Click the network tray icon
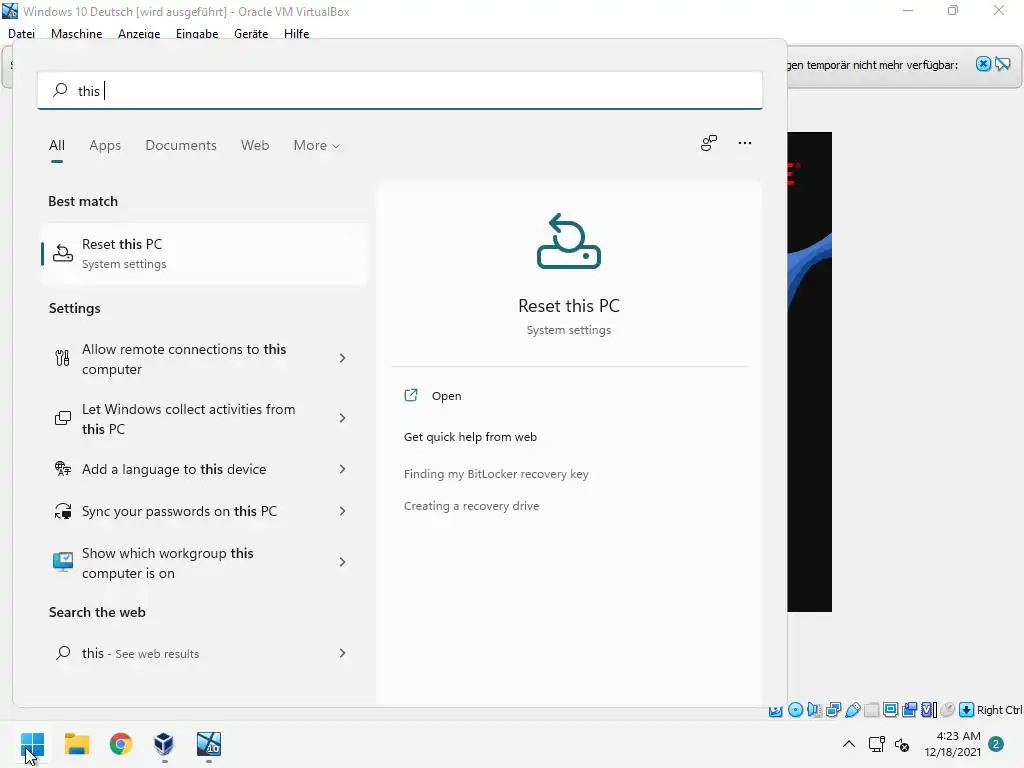1024x768 pixels. pyautogui.click(x=876, y=744)
